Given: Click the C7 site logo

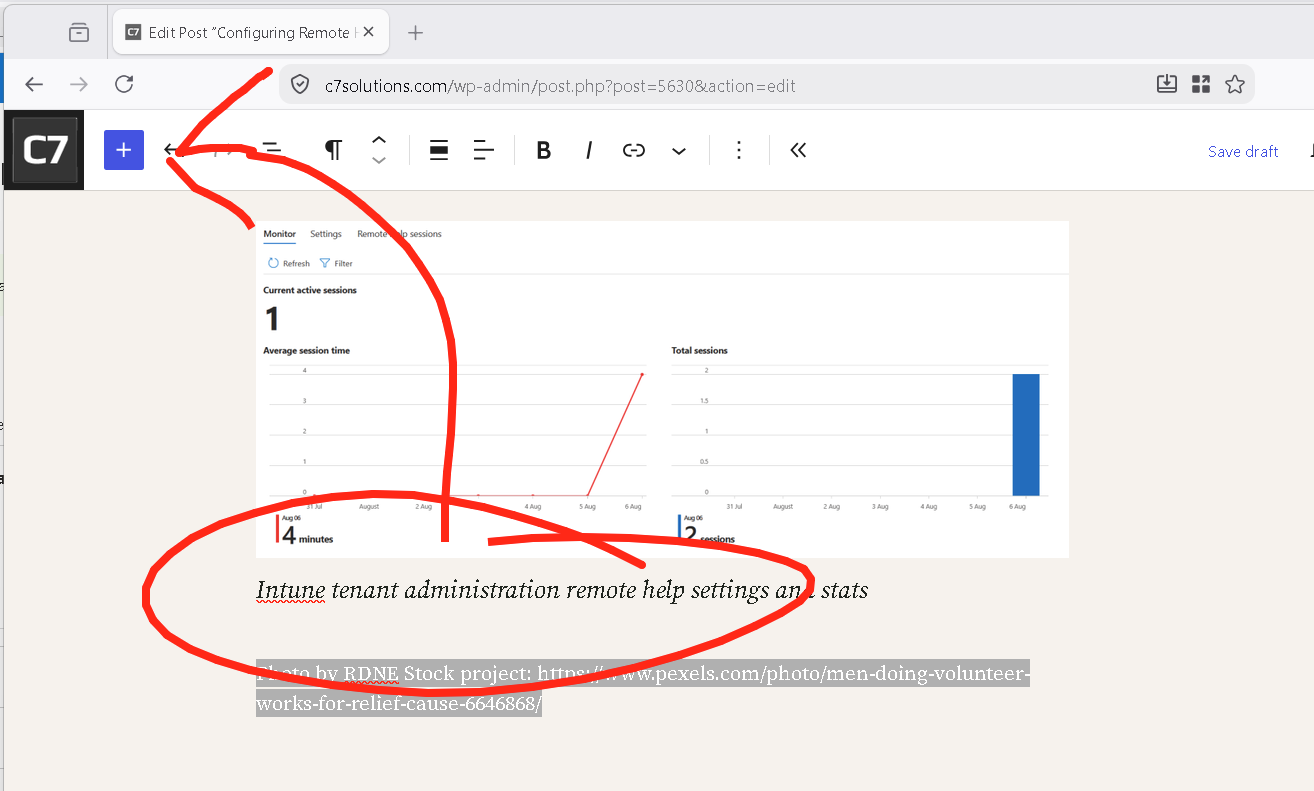Looking at the screenshot, I should 44,150.
